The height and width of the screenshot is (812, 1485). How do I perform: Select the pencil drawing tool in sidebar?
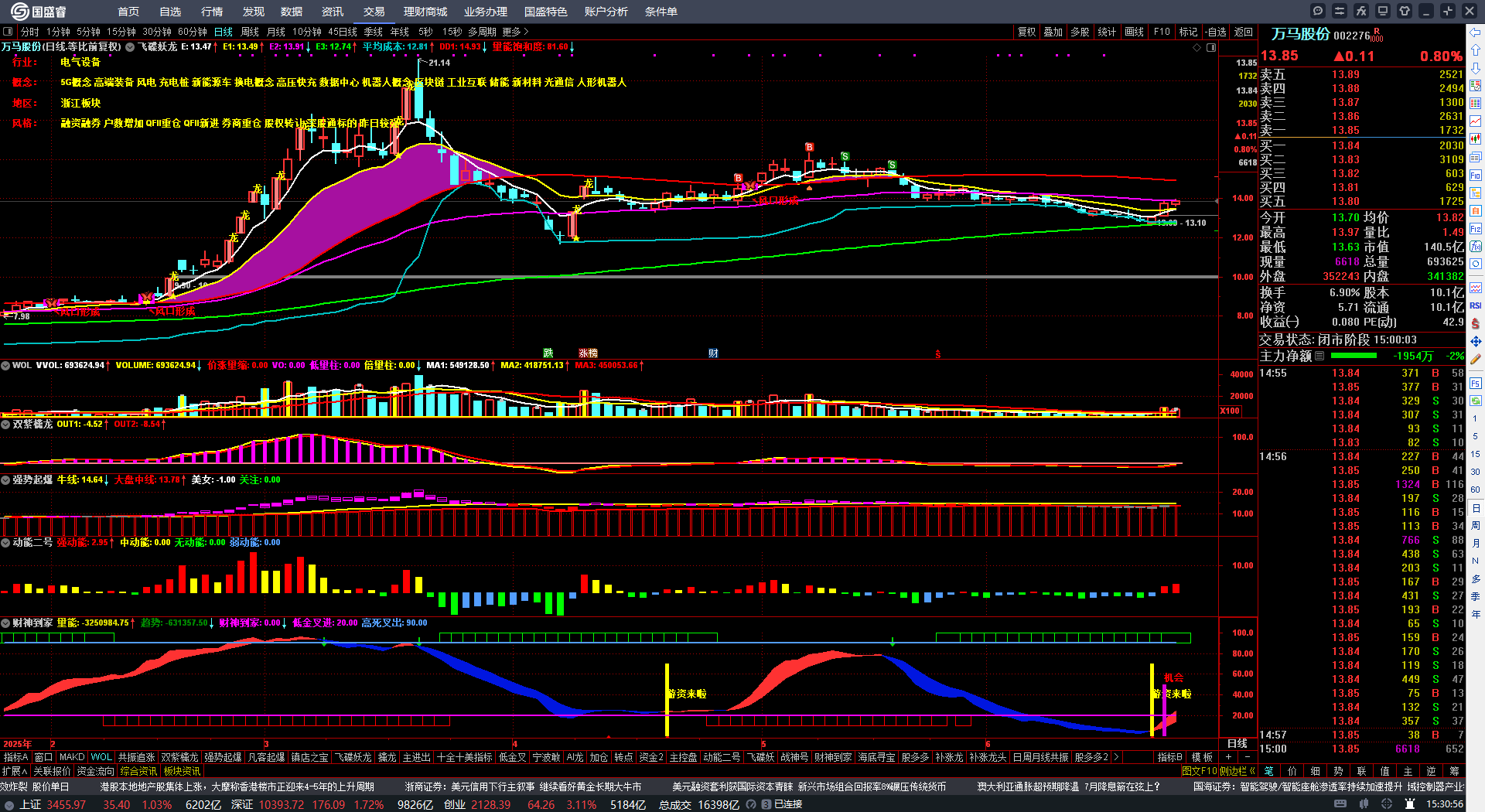(1476, 360)
